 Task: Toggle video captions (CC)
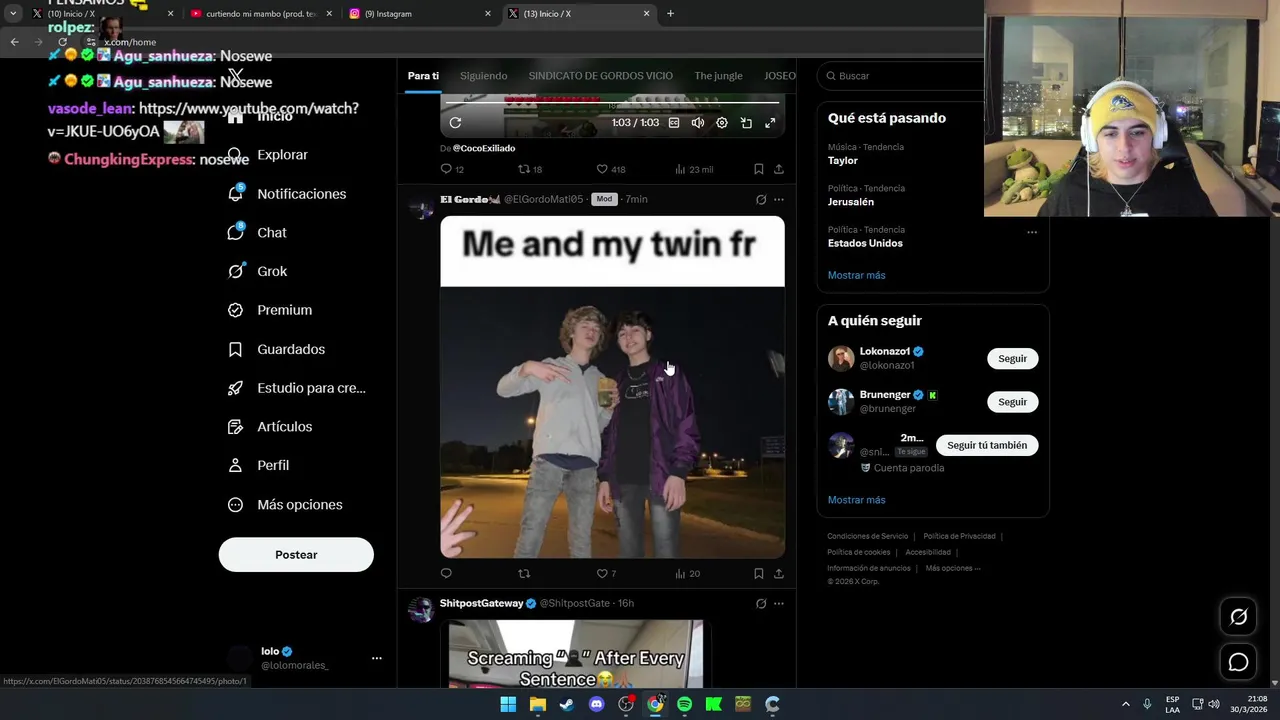click(x=674, y=123)
